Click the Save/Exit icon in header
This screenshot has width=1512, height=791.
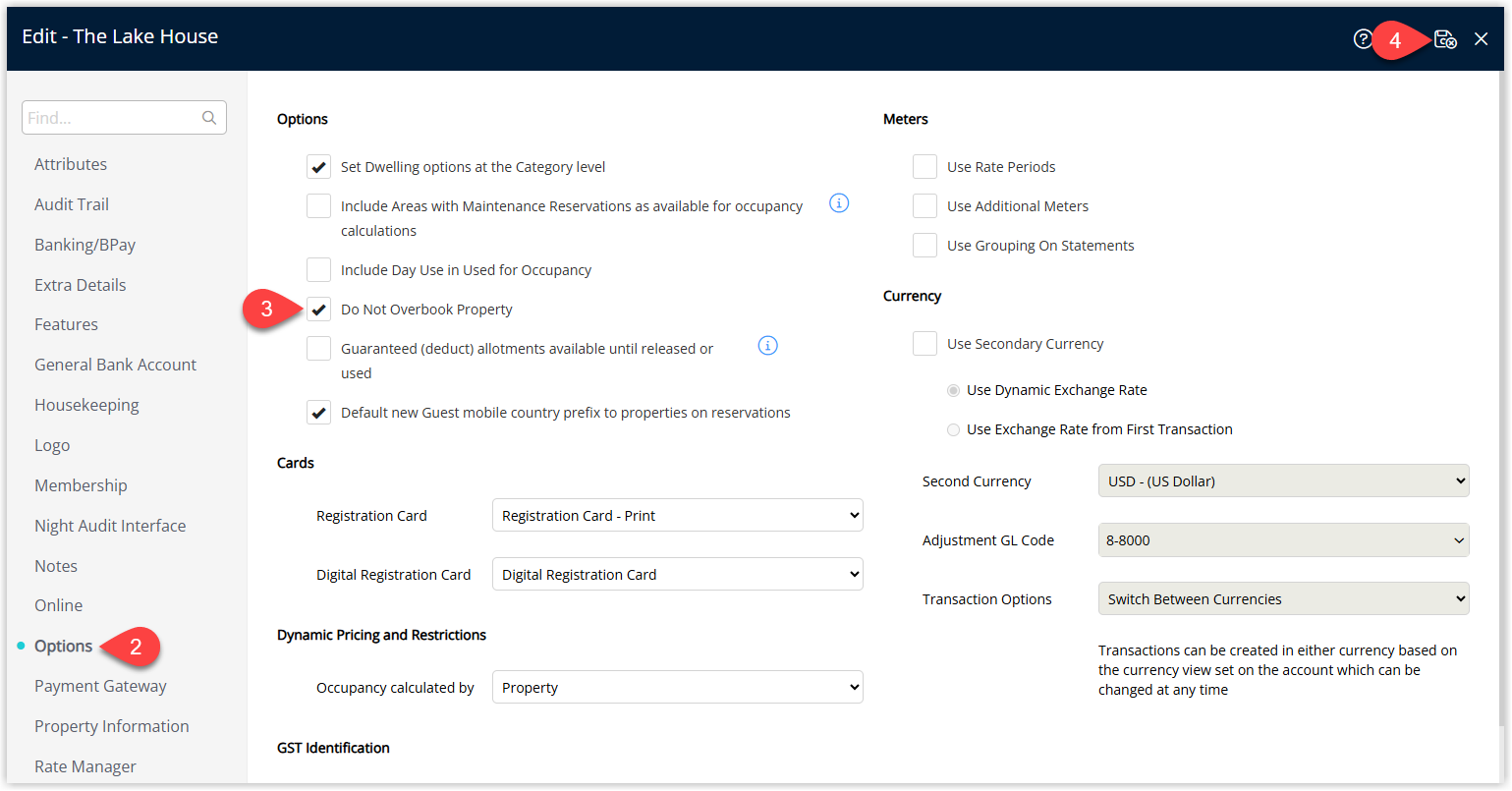click(x=1445, y=39)
